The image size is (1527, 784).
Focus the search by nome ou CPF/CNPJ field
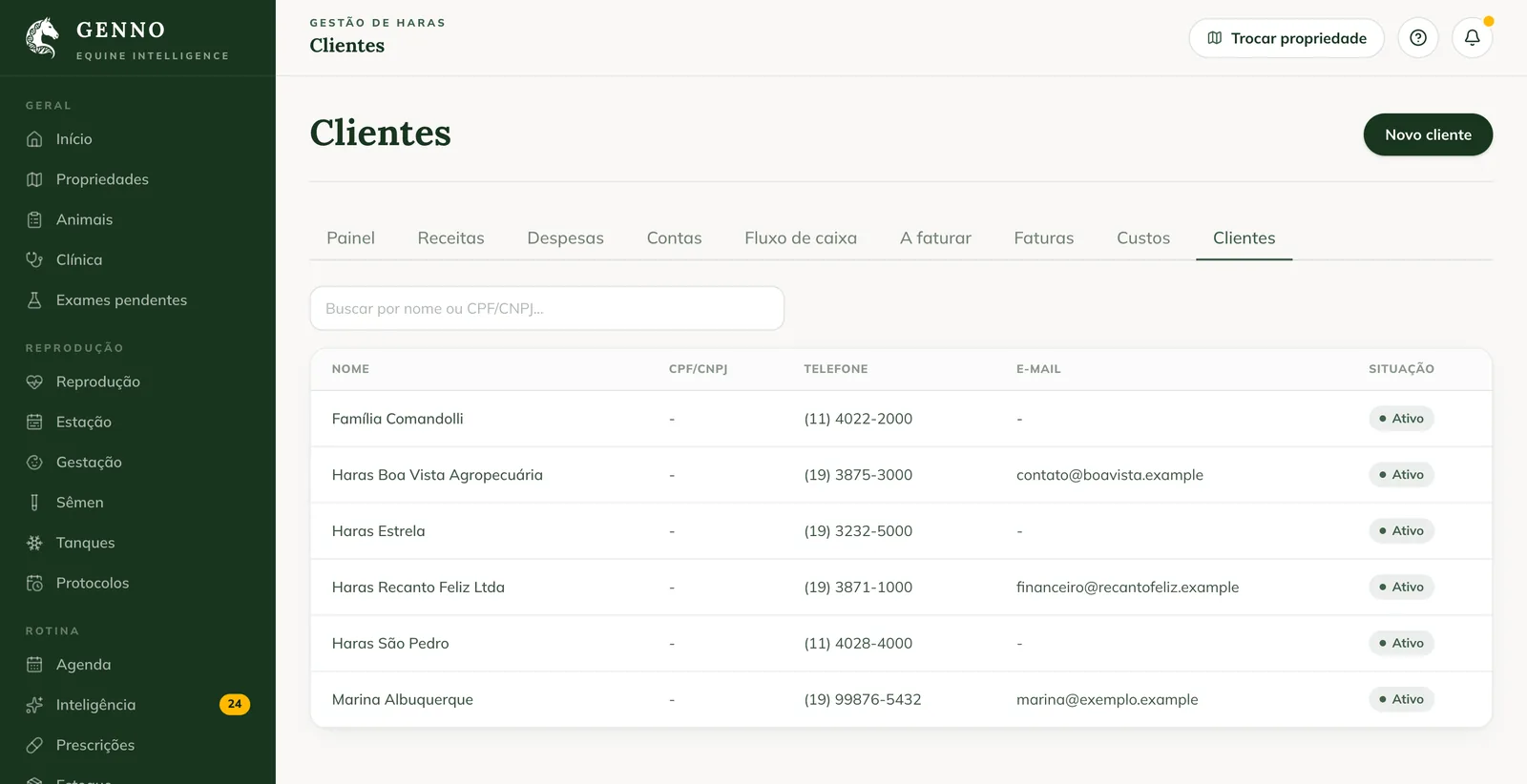point(547,308)
